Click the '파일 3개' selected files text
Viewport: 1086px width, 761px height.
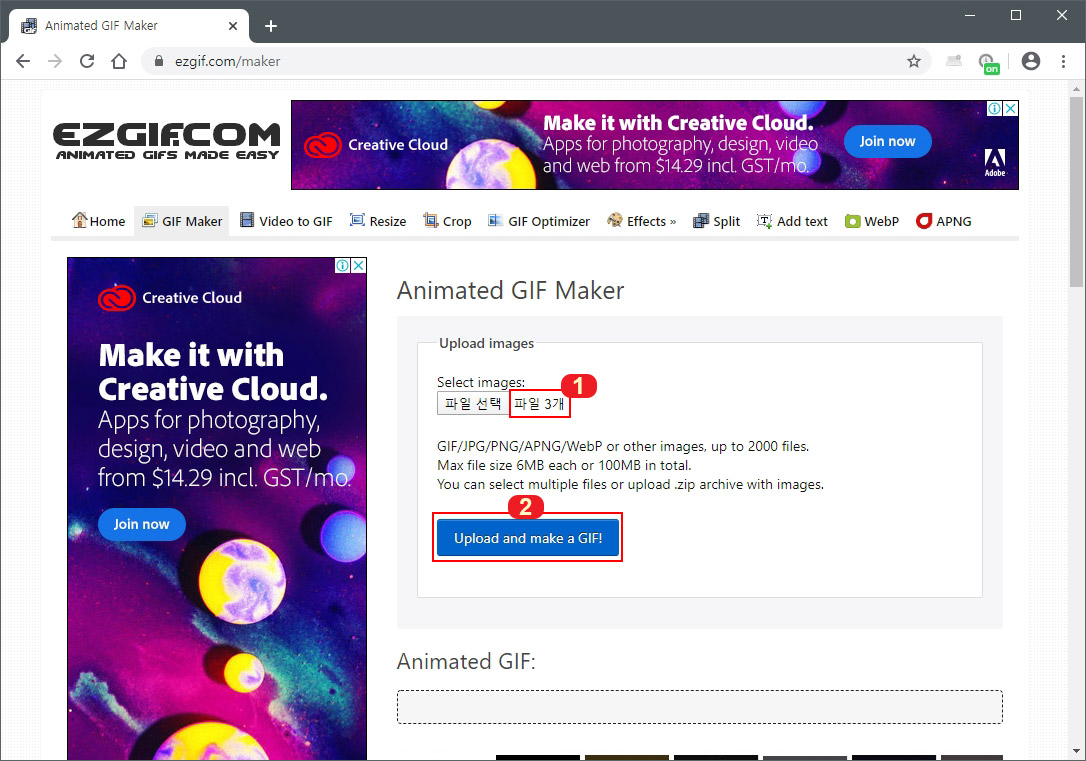[x=539, y=404]
